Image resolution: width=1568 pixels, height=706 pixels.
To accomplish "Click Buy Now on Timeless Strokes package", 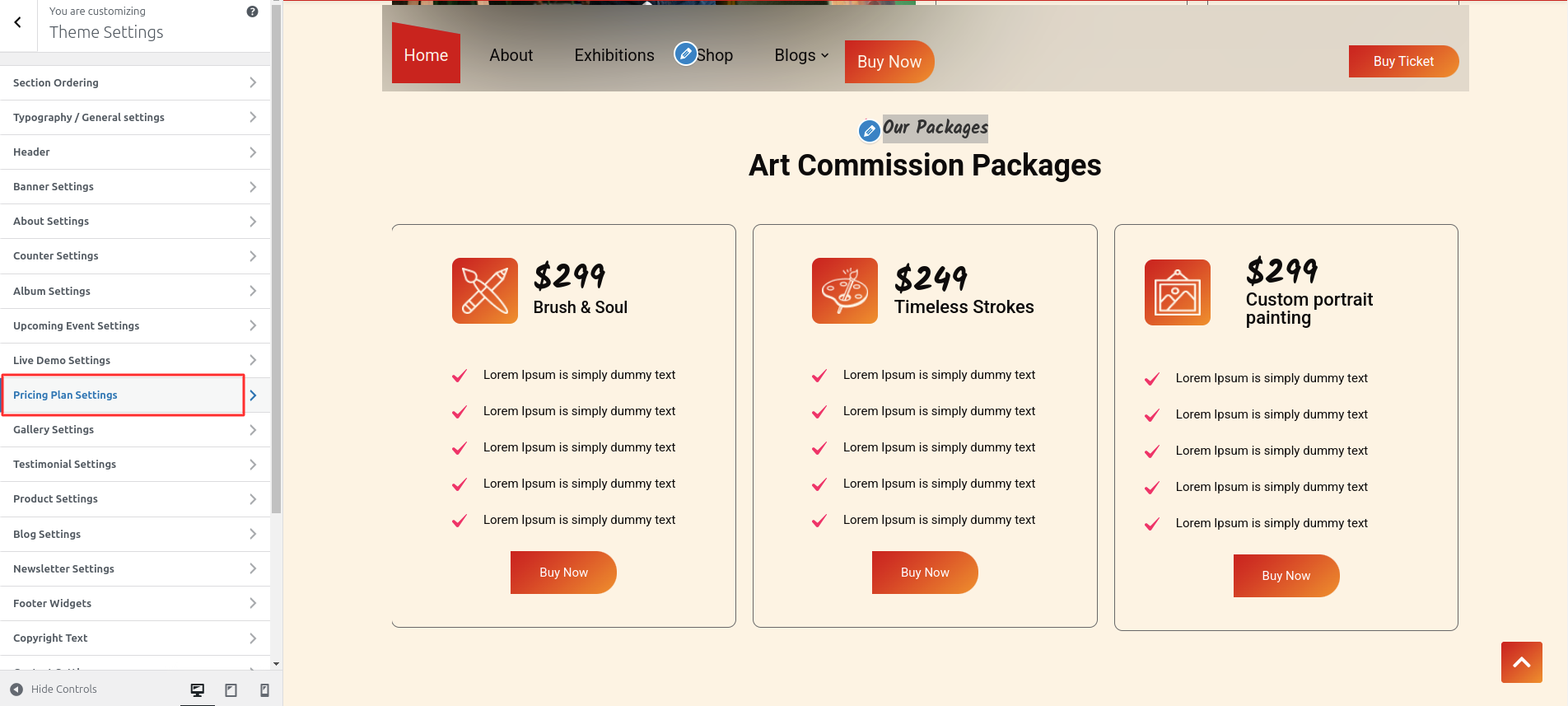I will (924, 572).
